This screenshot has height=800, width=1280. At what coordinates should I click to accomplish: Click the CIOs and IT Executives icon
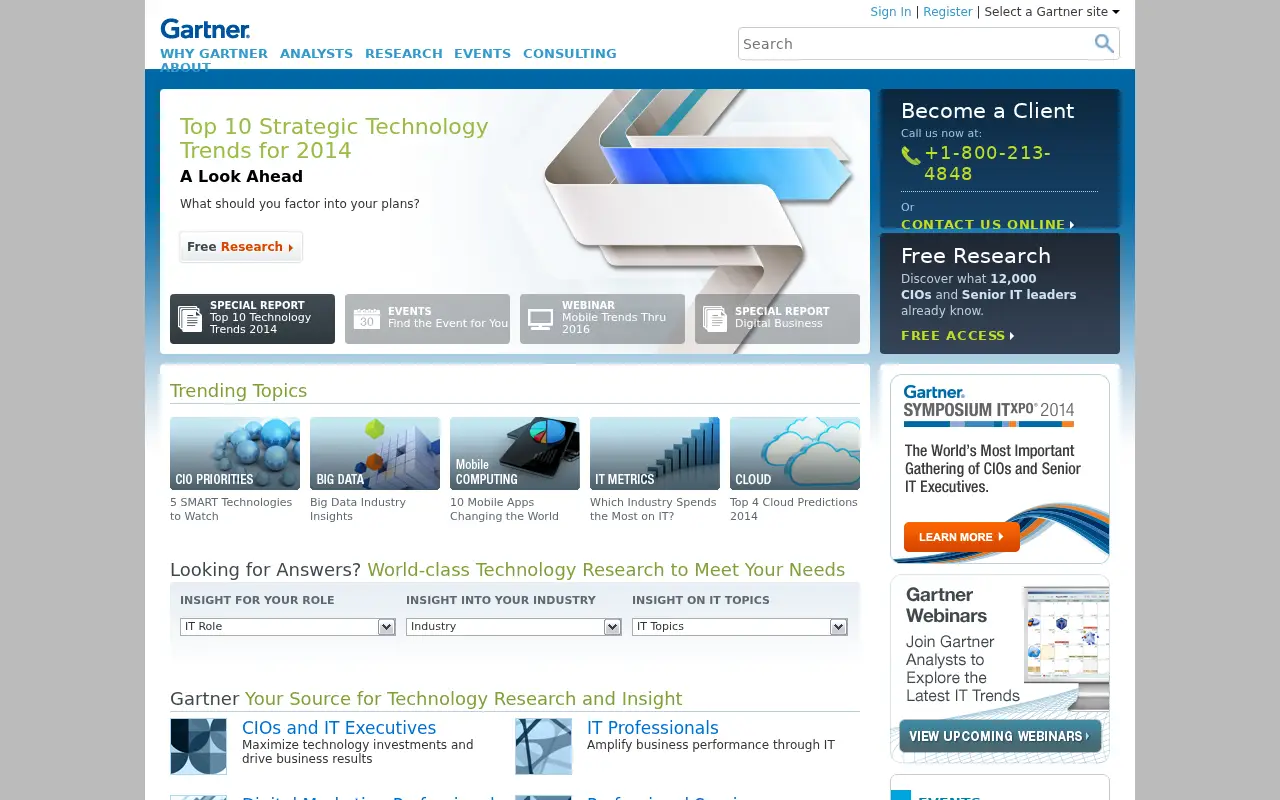pos(198,746)
